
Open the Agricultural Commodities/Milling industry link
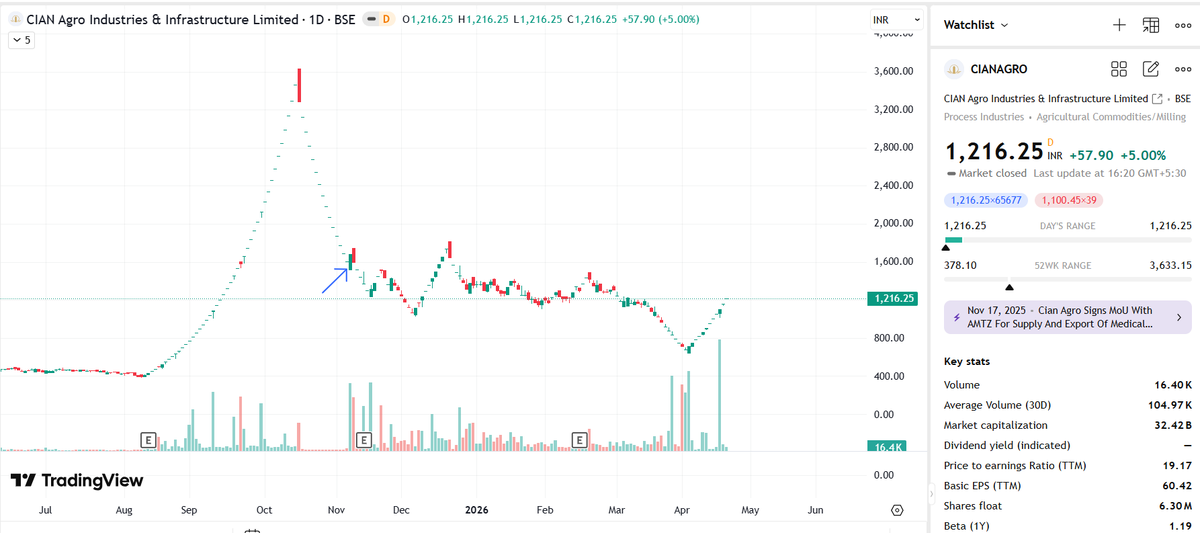tap(1111, 117)
